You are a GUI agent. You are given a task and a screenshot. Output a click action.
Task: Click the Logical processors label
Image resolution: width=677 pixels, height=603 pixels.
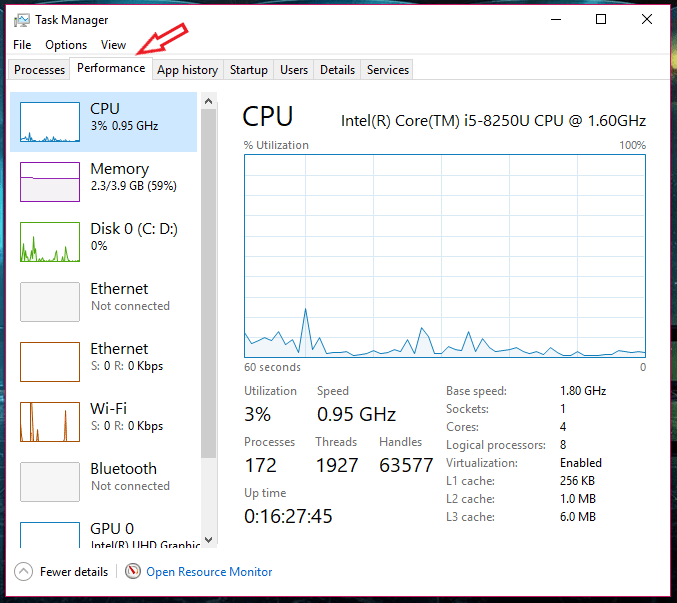point(496,445)
